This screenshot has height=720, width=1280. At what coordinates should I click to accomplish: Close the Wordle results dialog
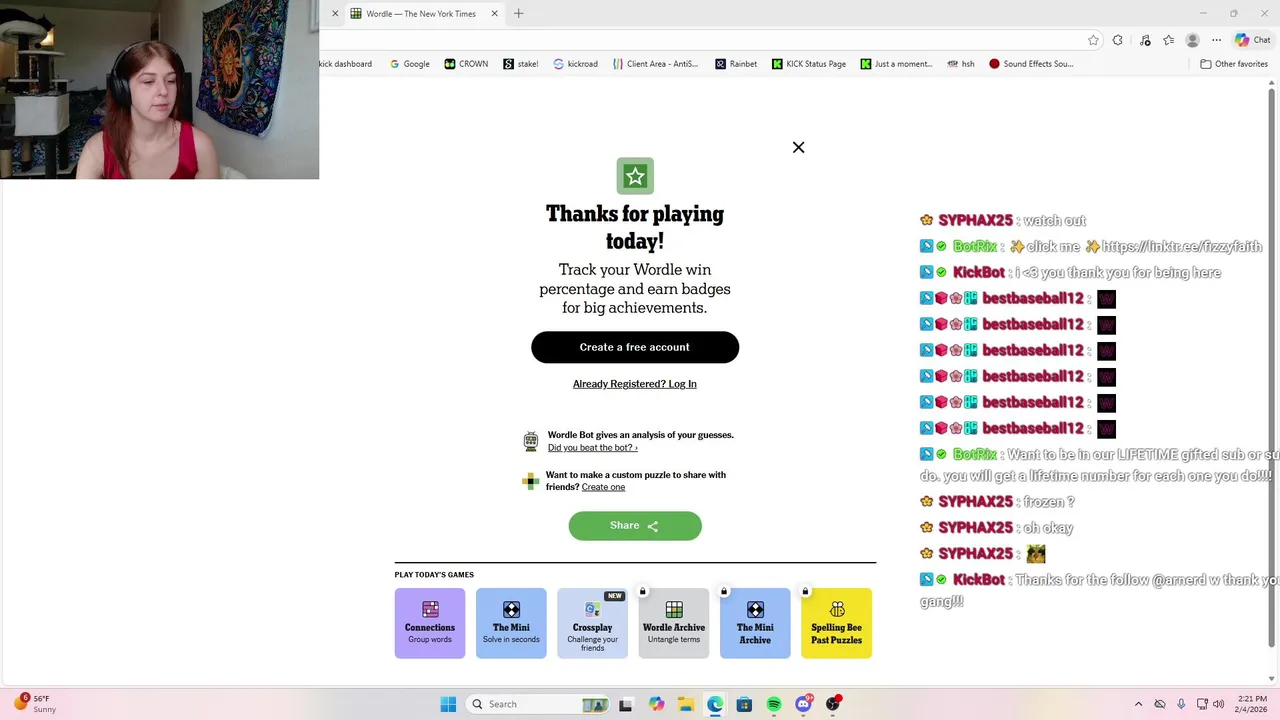[798, 147]
